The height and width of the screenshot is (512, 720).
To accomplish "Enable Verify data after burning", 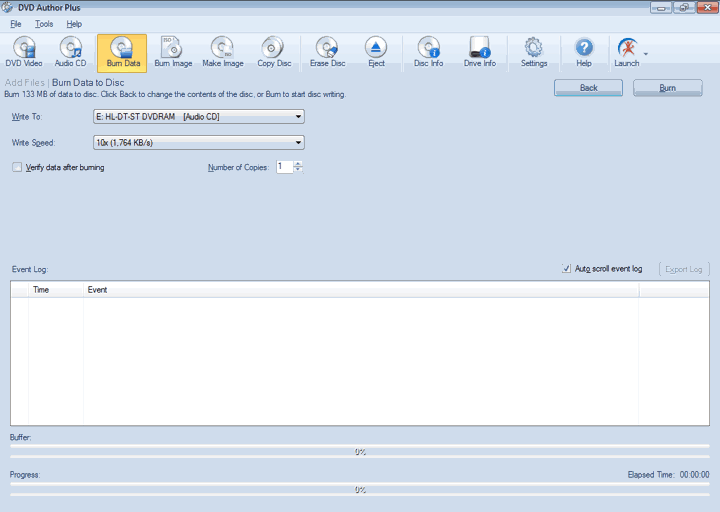I will [17, 167].
